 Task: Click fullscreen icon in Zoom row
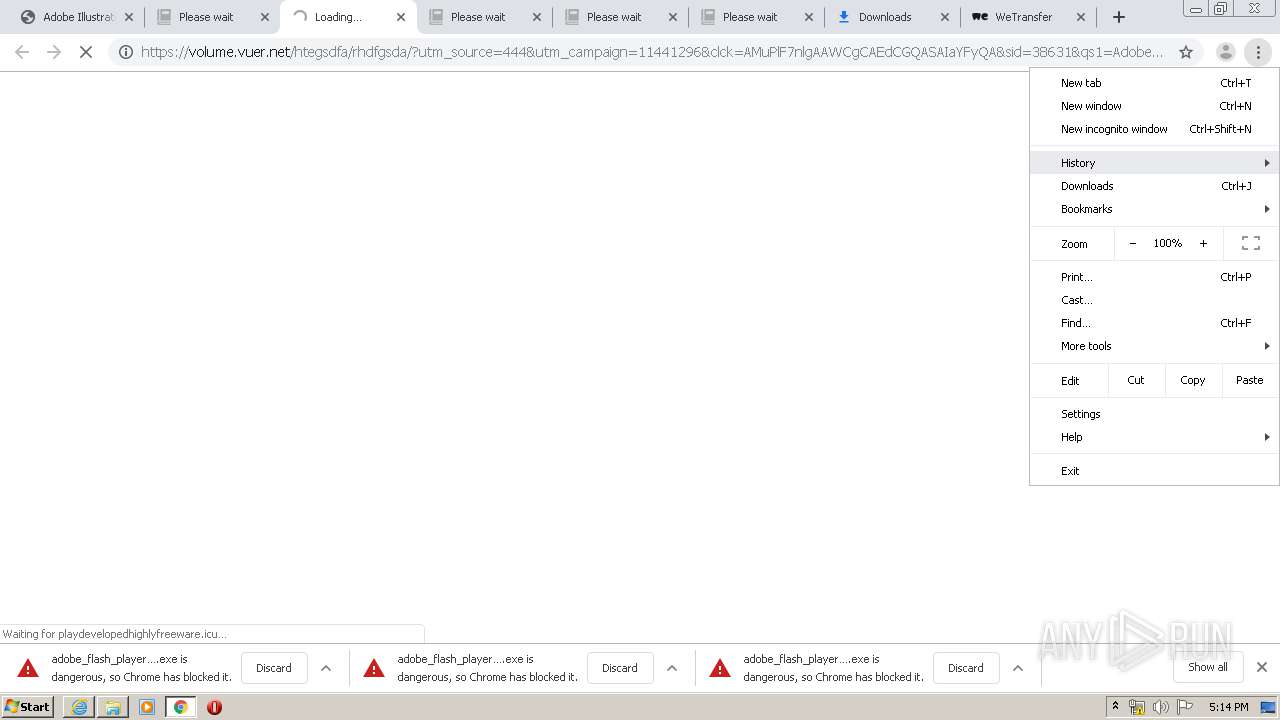(x=1251, y=243)
